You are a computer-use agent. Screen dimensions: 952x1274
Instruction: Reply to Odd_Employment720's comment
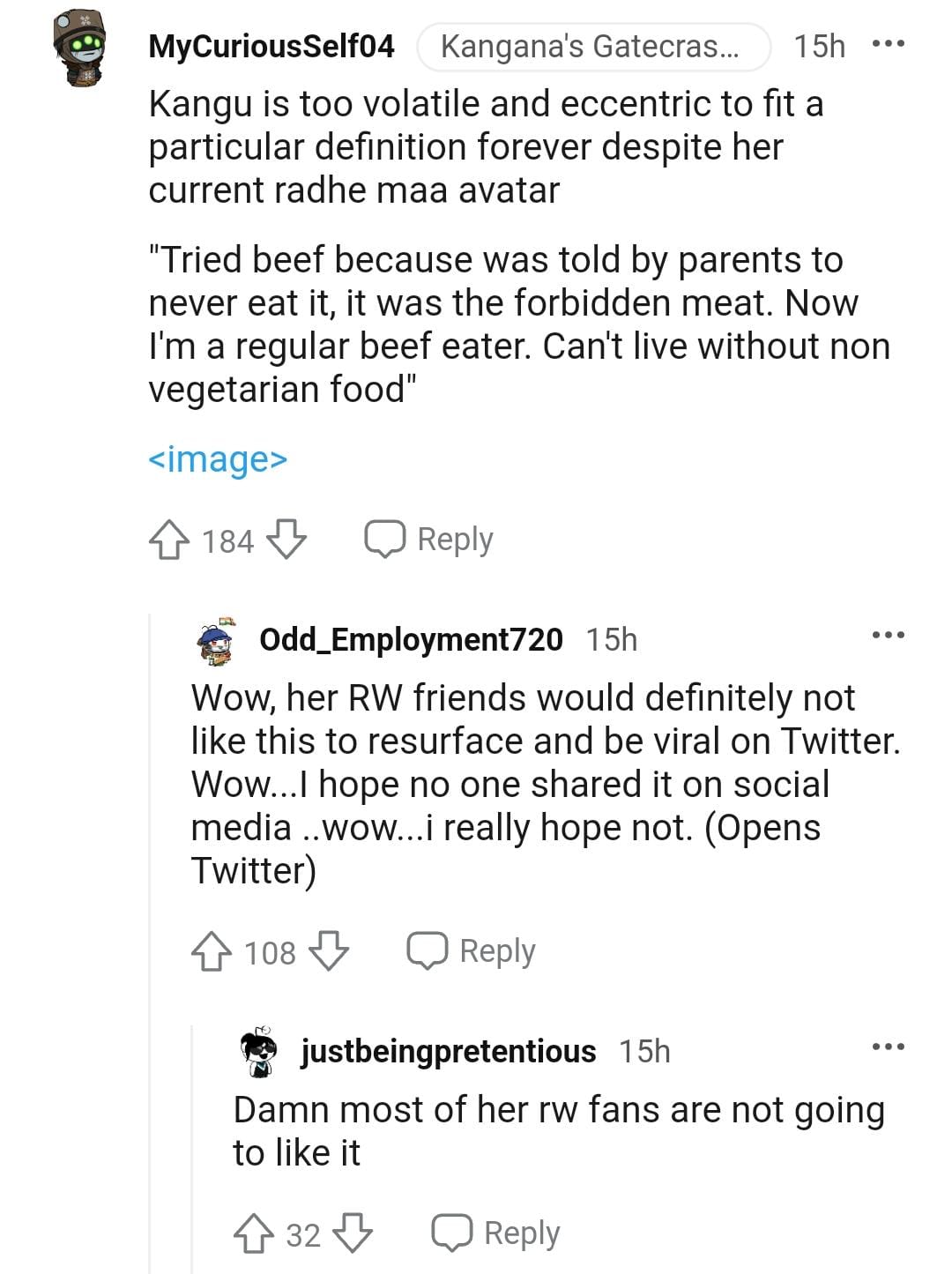point(472,951)
